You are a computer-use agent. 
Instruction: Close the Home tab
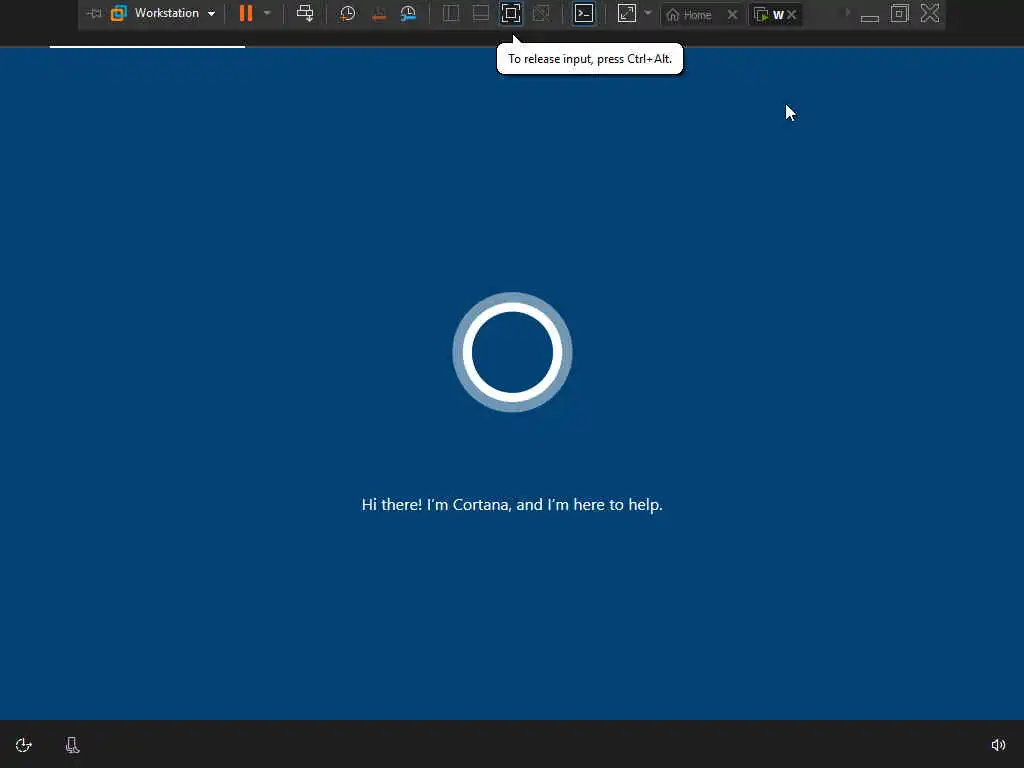click(733, 14)
